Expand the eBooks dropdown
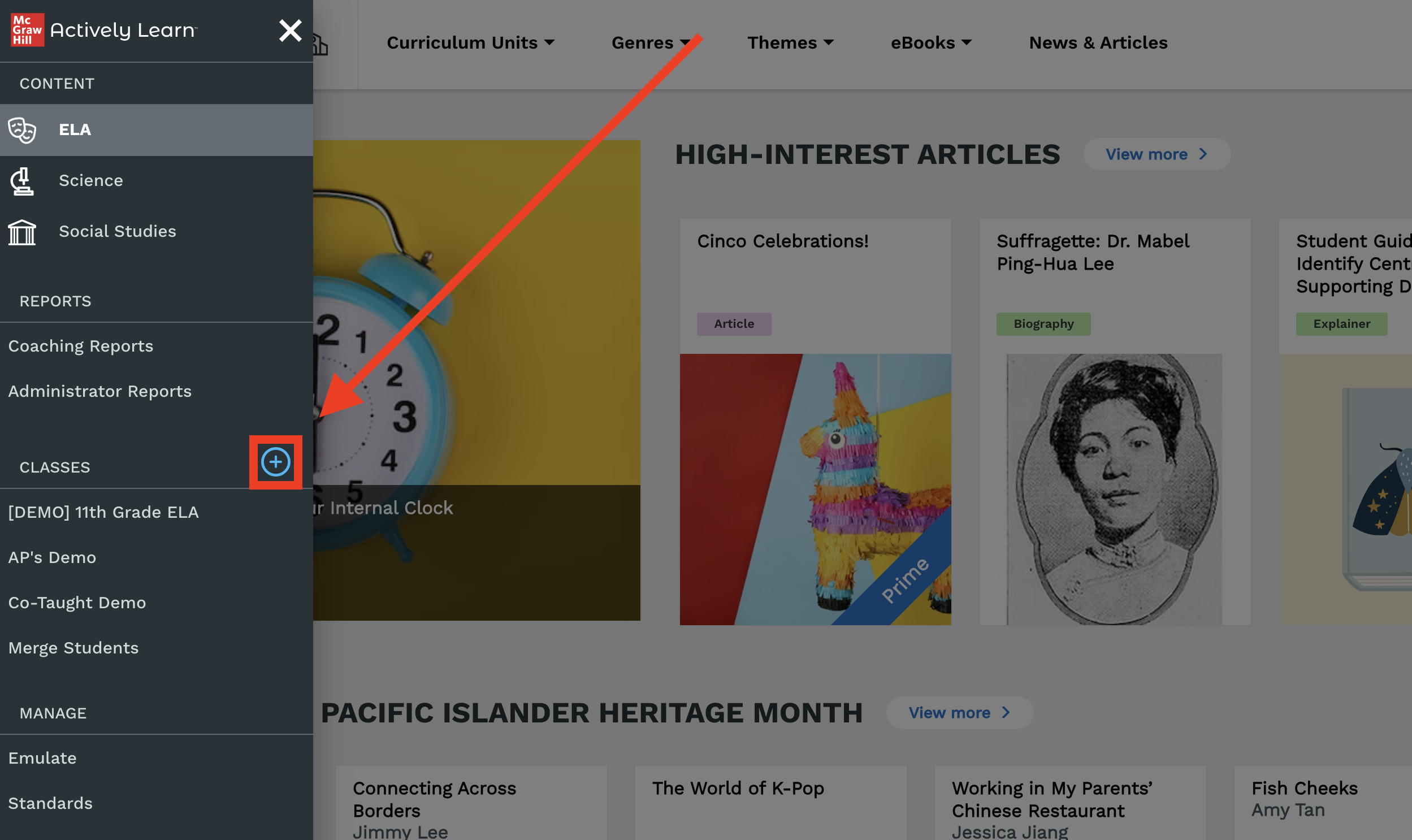1412x840 pixels. coord(931,43)
